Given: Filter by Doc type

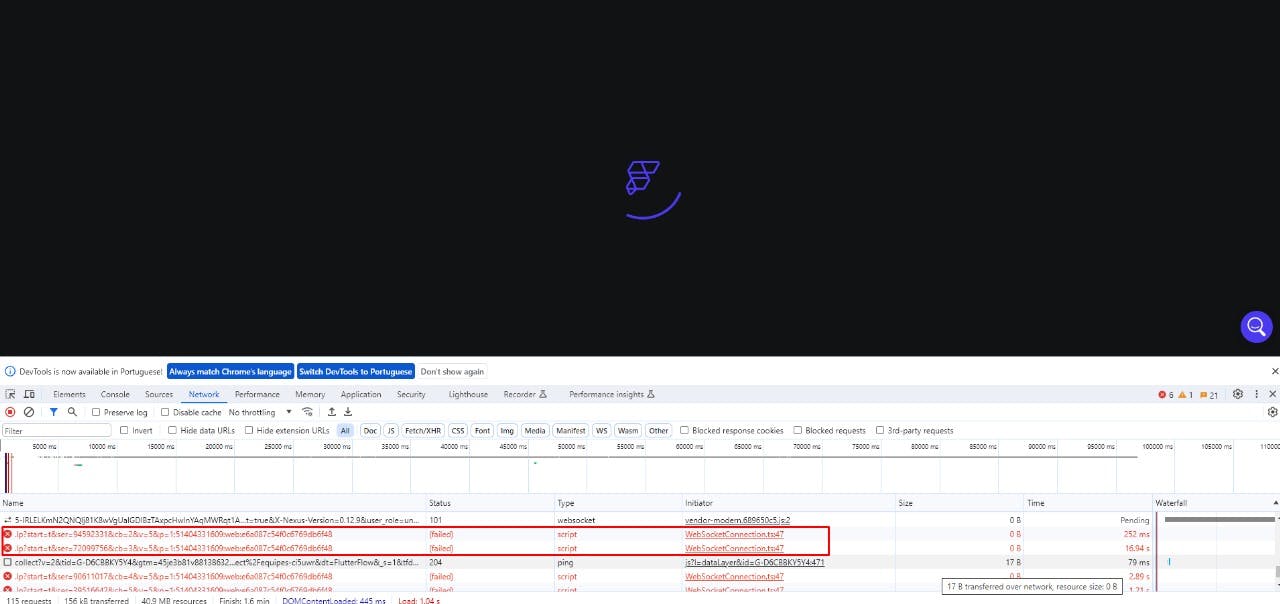Looking at the screenshot, I should tap(370, 431).
